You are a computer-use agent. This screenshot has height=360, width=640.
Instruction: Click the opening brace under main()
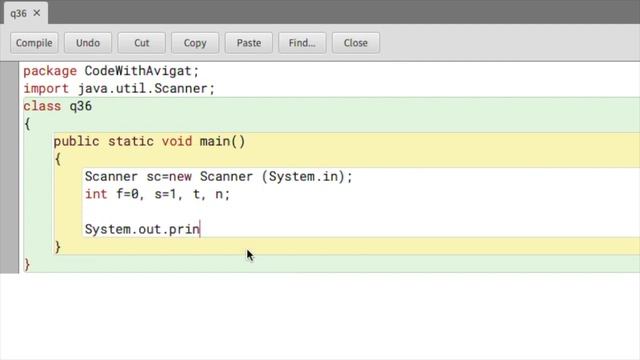tap(58, 159)
